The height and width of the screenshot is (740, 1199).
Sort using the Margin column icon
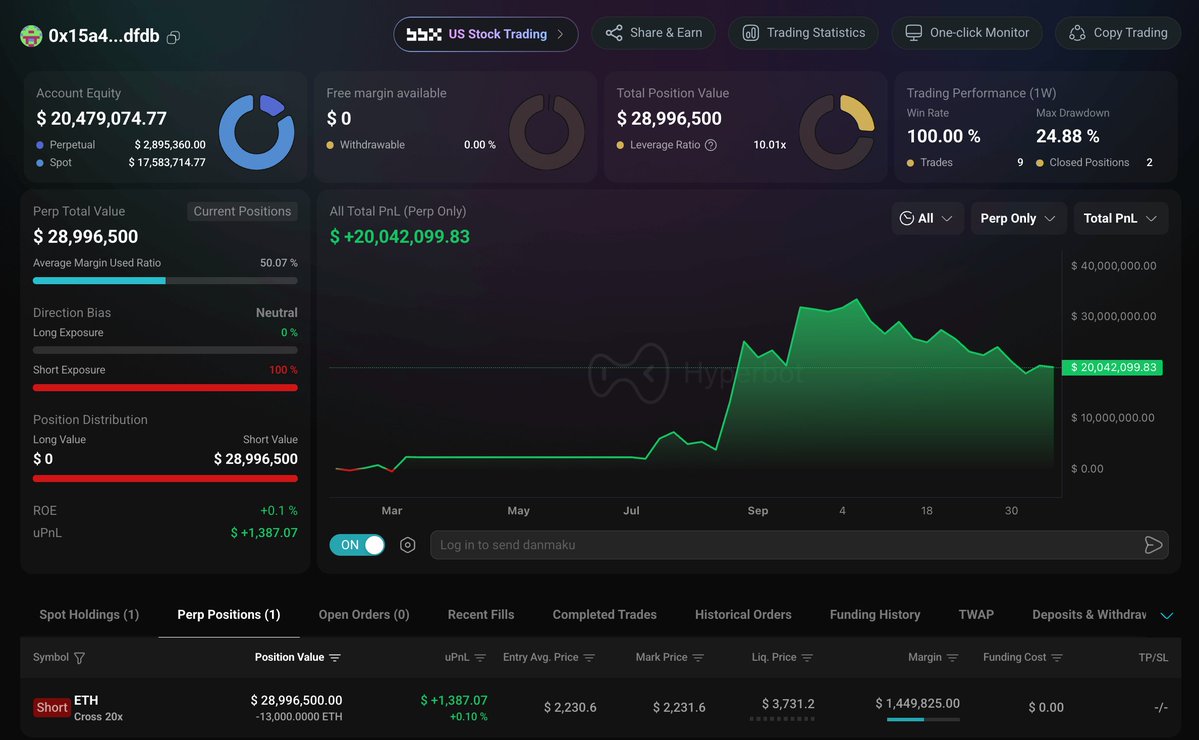pos(952,657)
